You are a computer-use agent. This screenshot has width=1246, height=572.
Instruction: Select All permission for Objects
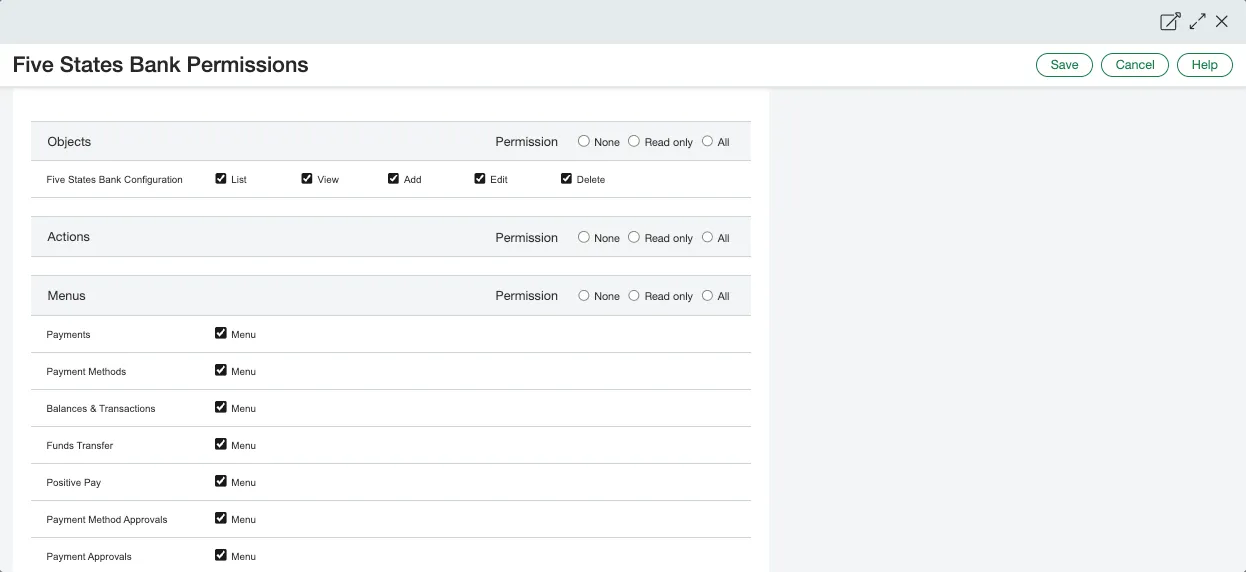point(708,141)
